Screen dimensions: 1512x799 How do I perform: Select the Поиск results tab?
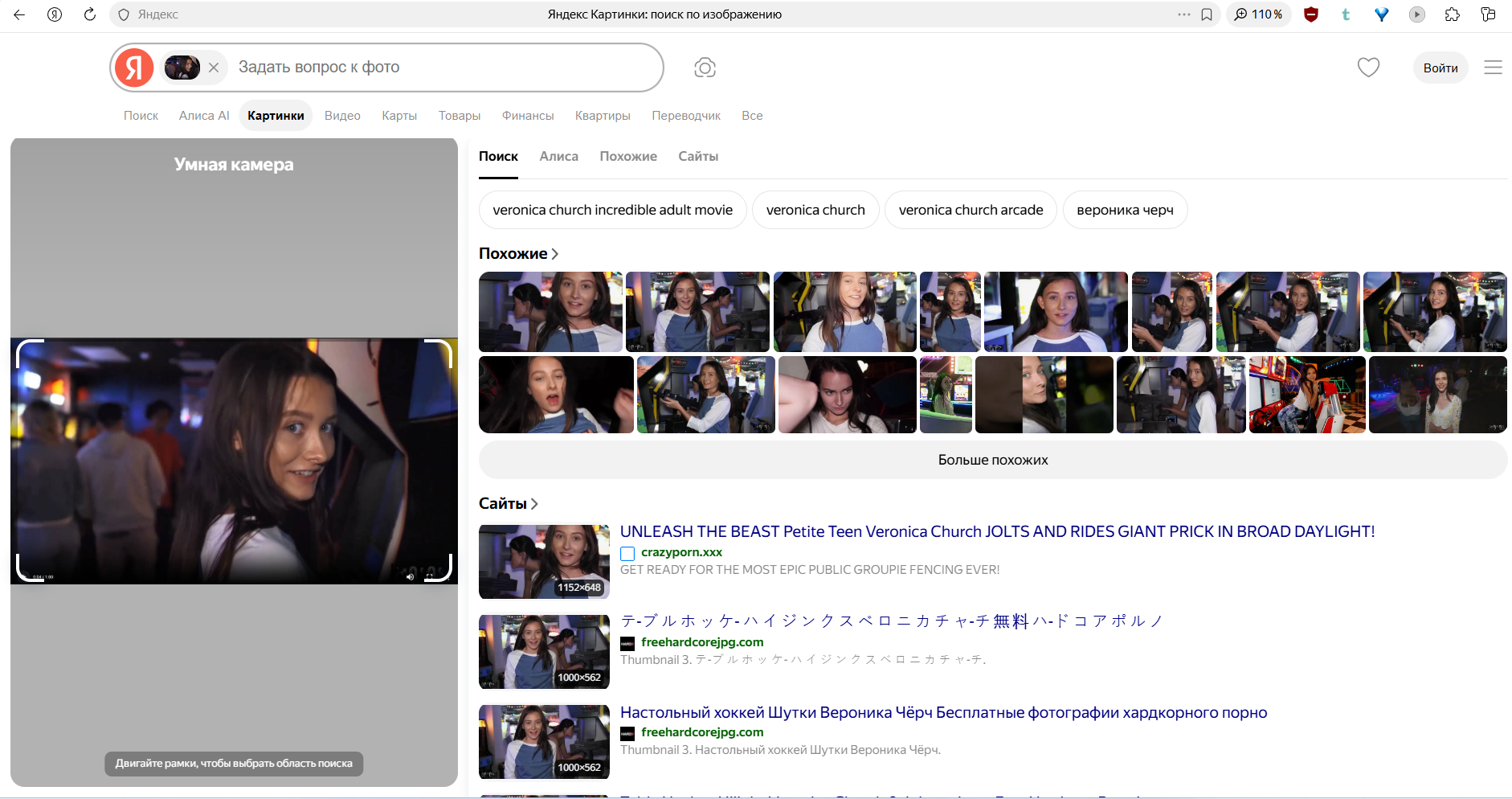[x=498, y=157]
